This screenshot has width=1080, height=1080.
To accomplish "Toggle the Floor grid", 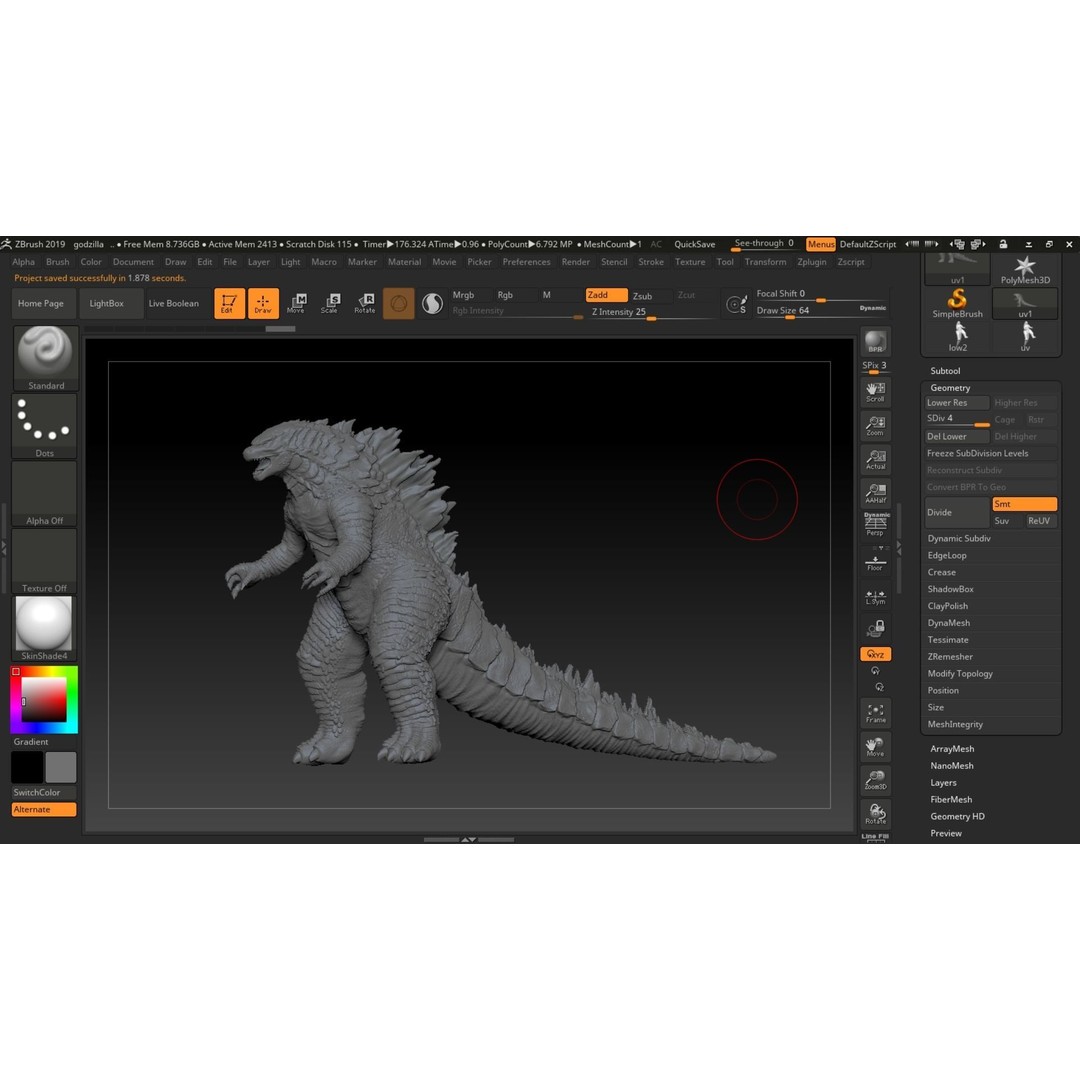I will click(875, 561).
